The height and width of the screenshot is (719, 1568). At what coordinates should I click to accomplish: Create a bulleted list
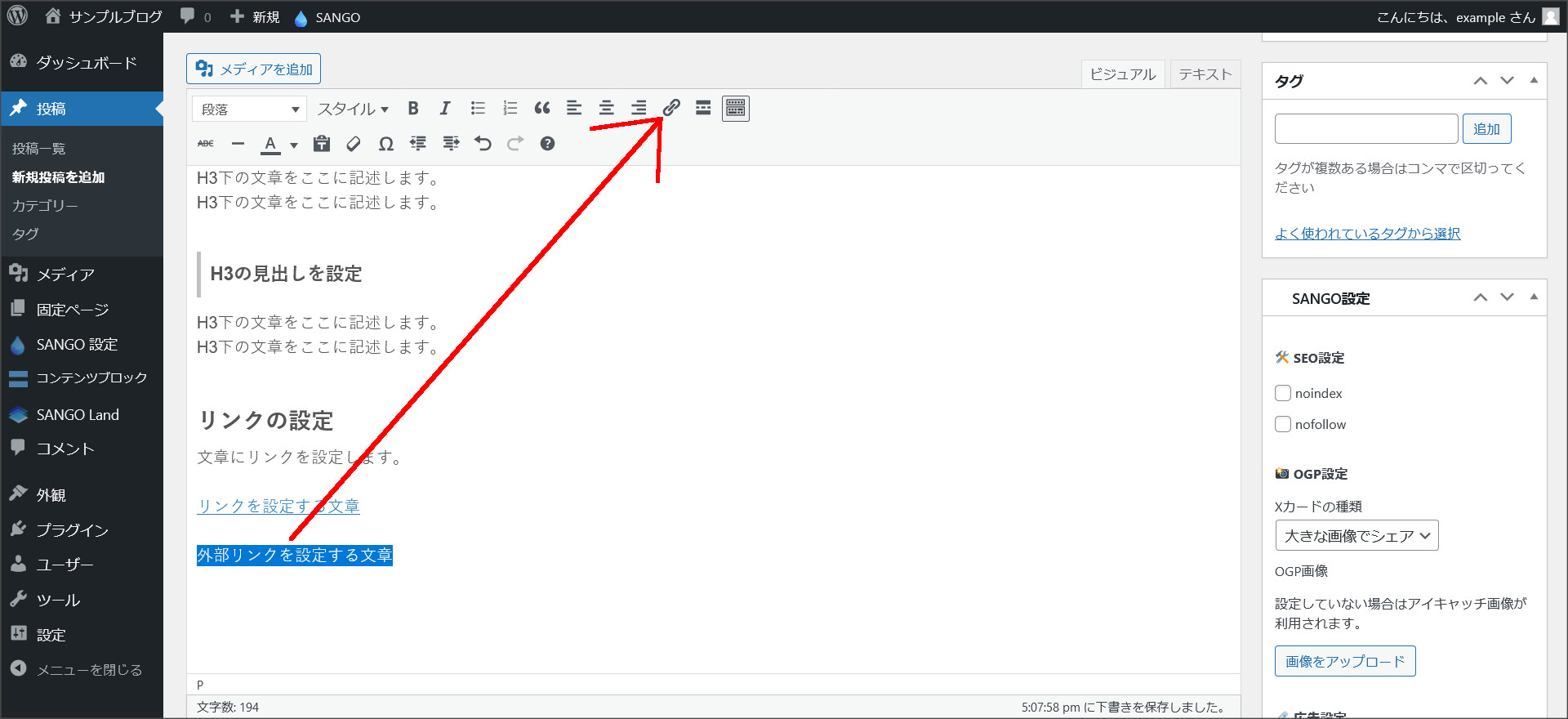coord(478,108)
